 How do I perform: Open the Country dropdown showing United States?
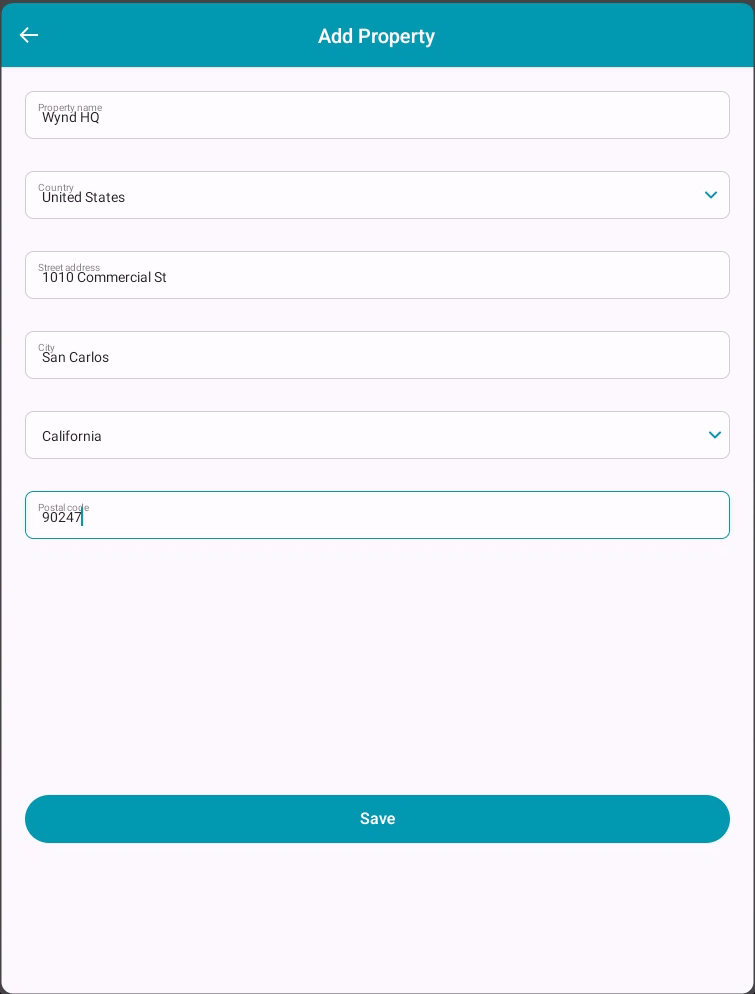(x=377, y=195)
